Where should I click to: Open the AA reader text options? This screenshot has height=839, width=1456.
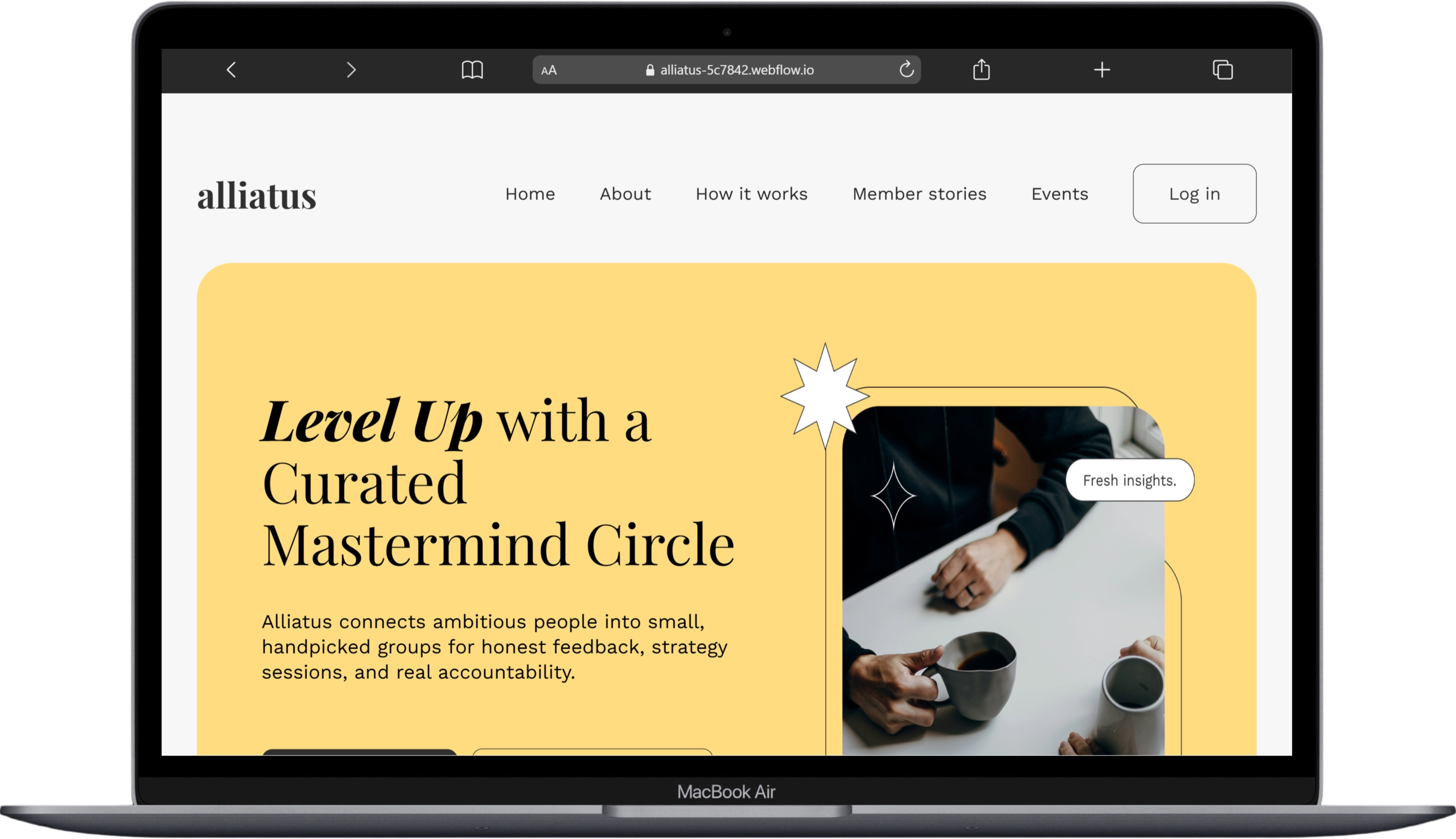pos(549,70)
